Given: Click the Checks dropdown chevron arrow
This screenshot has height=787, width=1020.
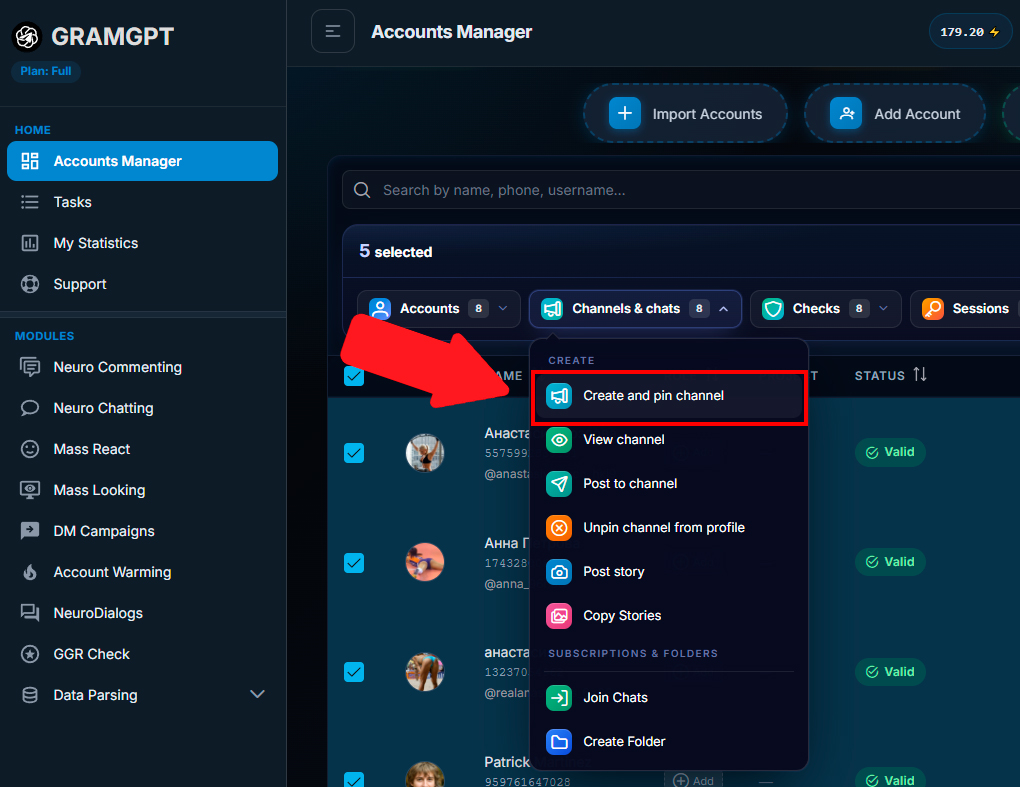Looking at the screenshot, I should click(x=883, y=308).
